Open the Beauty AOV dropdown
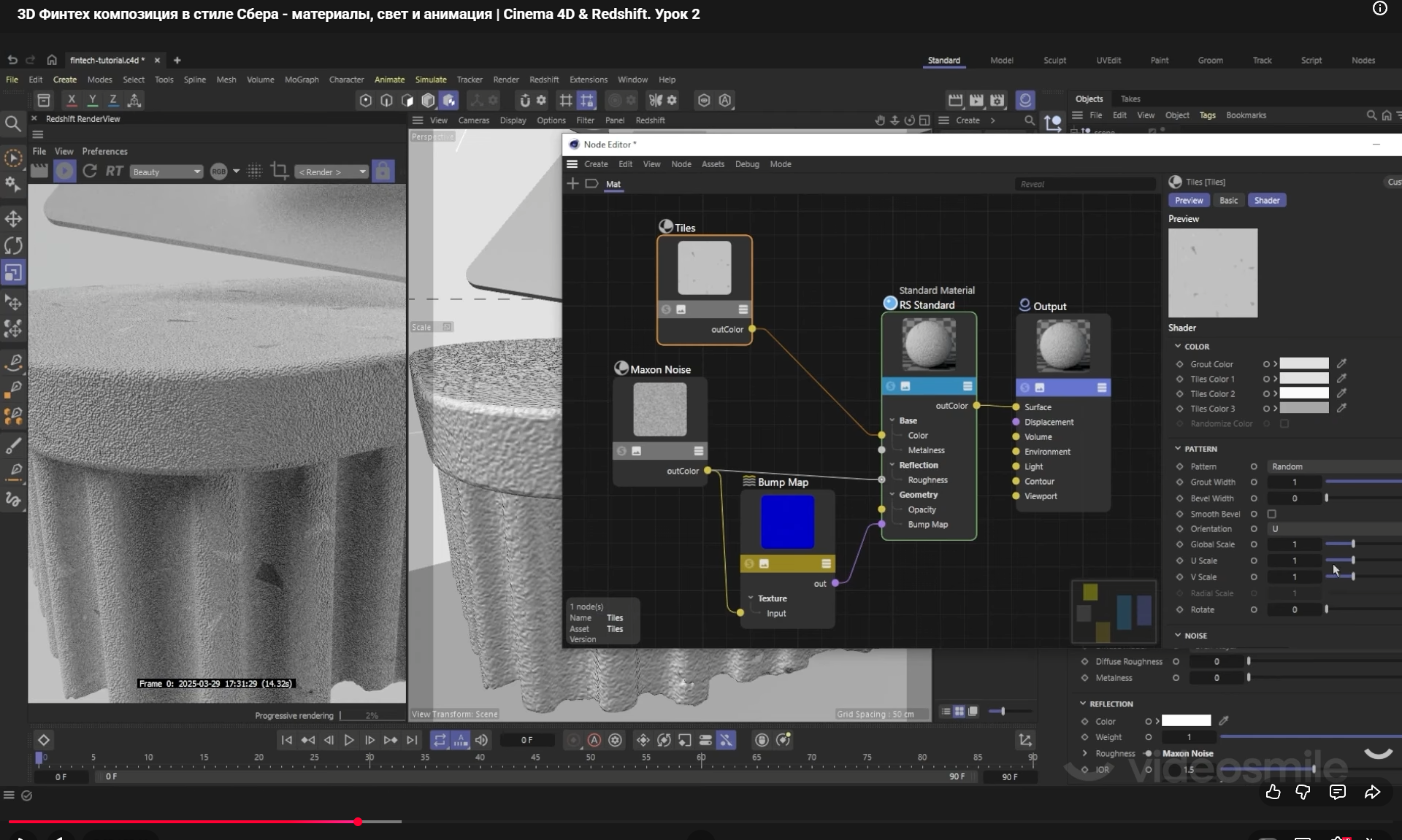1402x840 pixels. tap(166, 172)
